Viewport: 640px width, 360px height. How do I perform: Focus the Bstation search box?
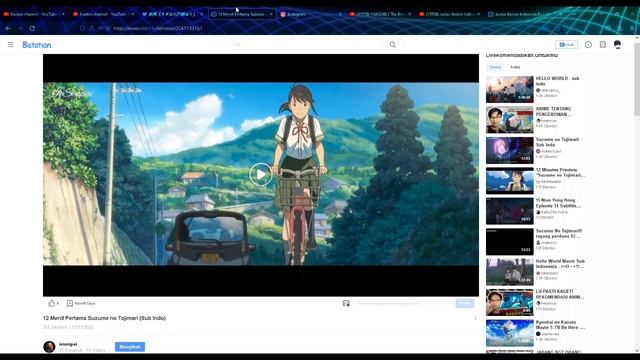pos(306,44)
